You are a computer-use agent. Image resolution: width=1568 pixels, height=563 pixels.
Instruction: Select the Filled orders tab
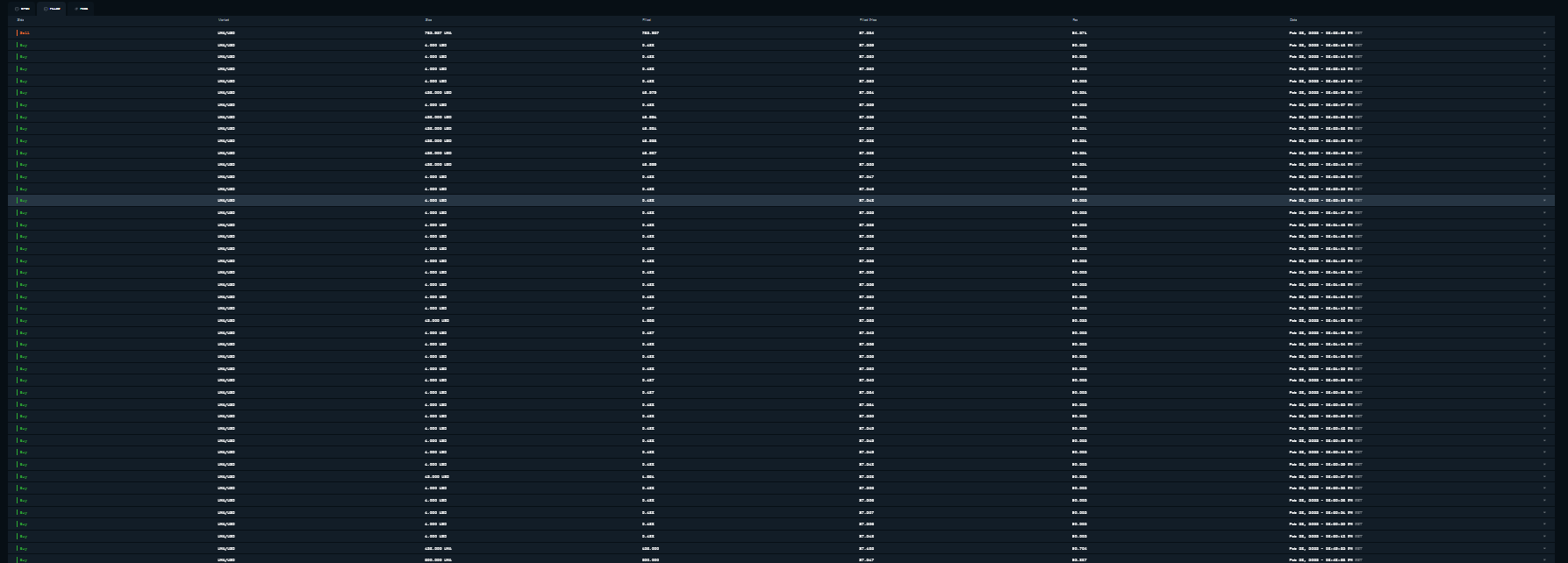tap(52, 9)
